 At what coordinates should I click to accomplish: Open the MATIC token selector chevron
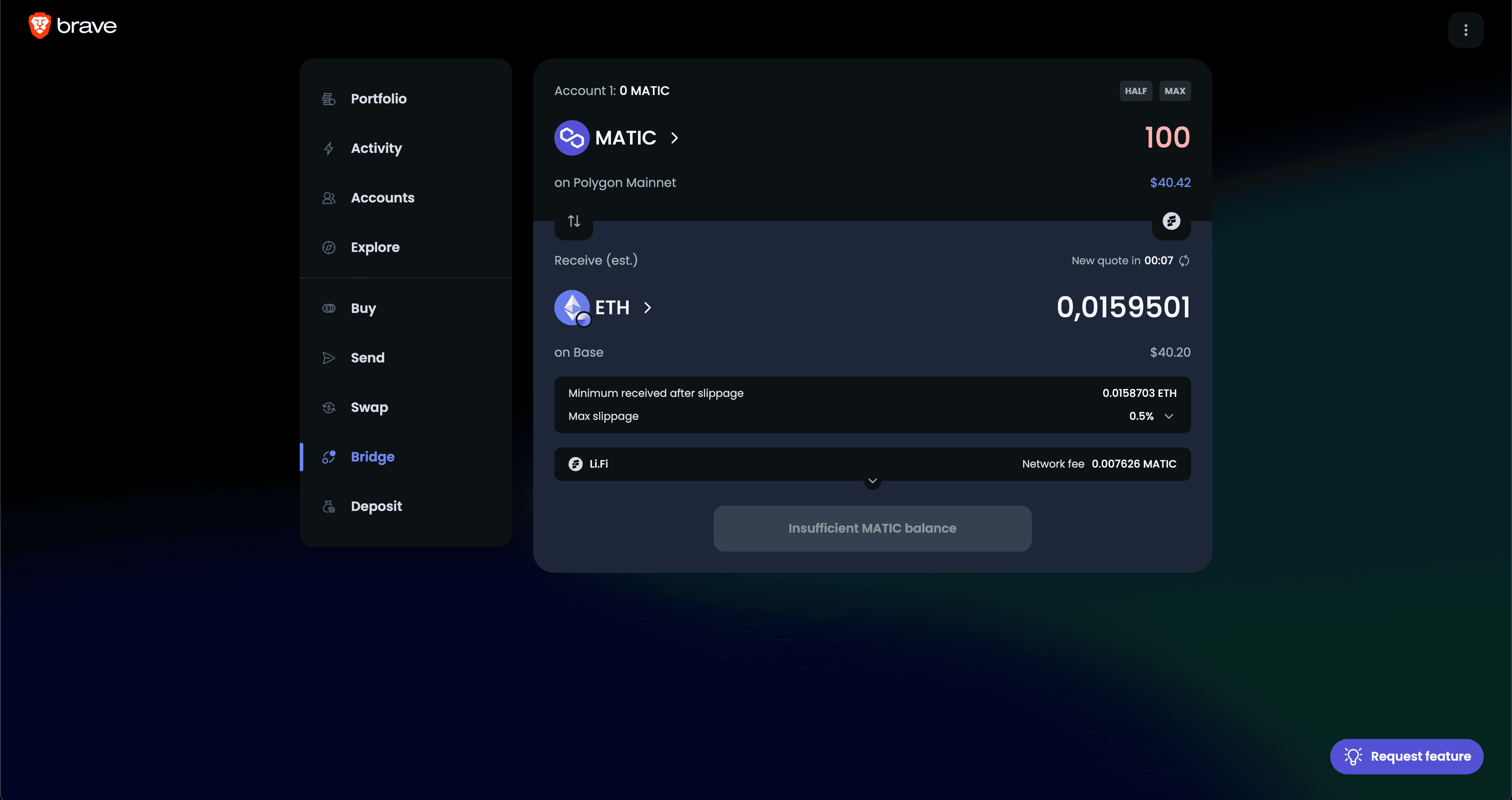[673, 138]
